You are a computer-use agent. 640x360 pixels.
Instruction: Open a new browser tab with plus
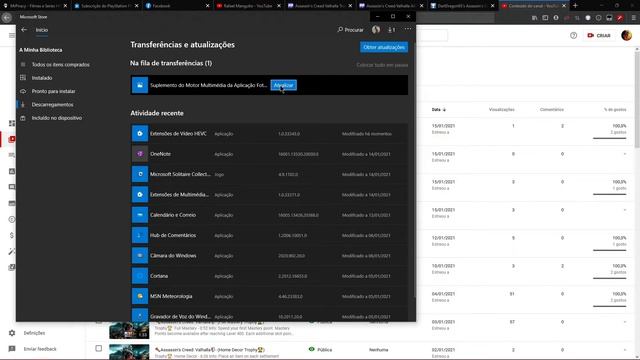coord(575,6)
